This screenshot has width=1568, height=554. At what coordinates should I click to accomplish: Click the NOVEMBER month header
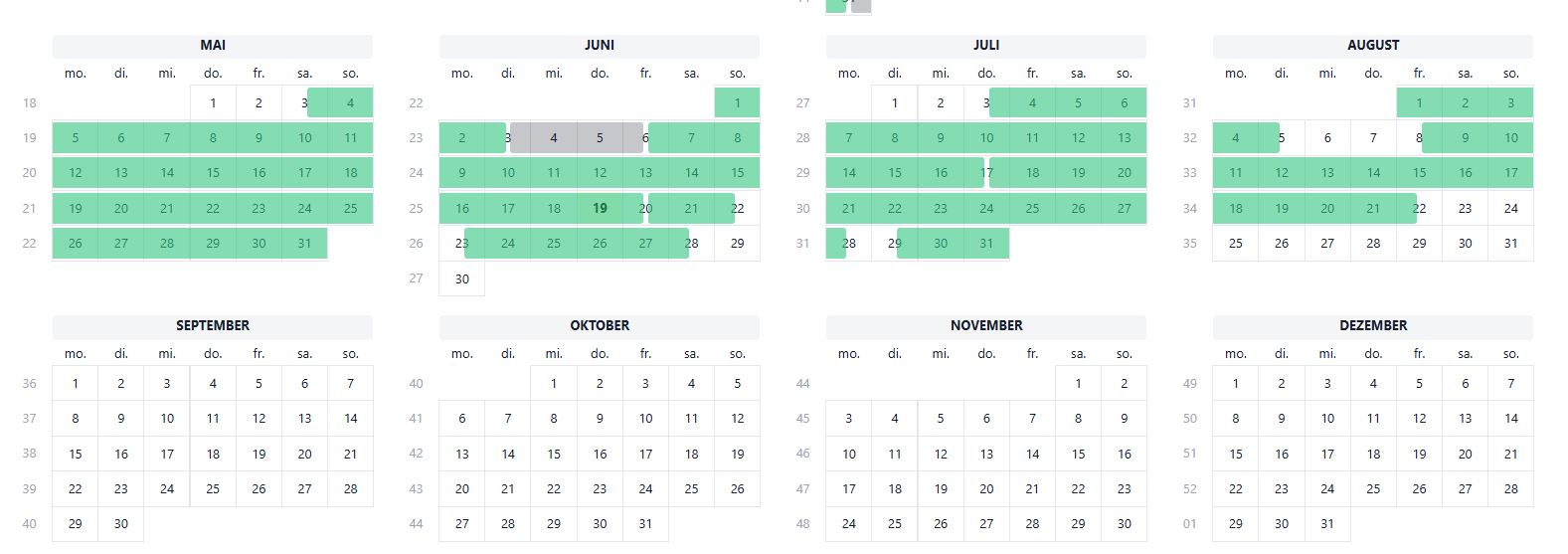[986, 326]
